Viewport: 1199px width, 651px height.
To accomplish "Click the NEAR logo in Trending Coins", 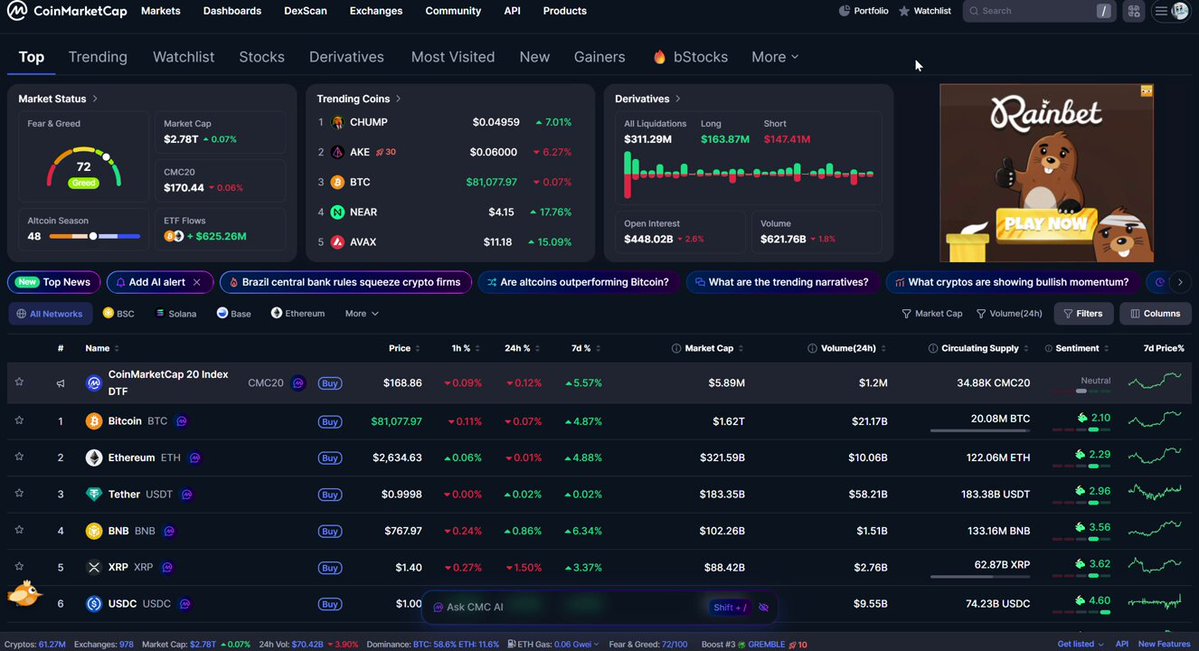I will pos(337,212).
